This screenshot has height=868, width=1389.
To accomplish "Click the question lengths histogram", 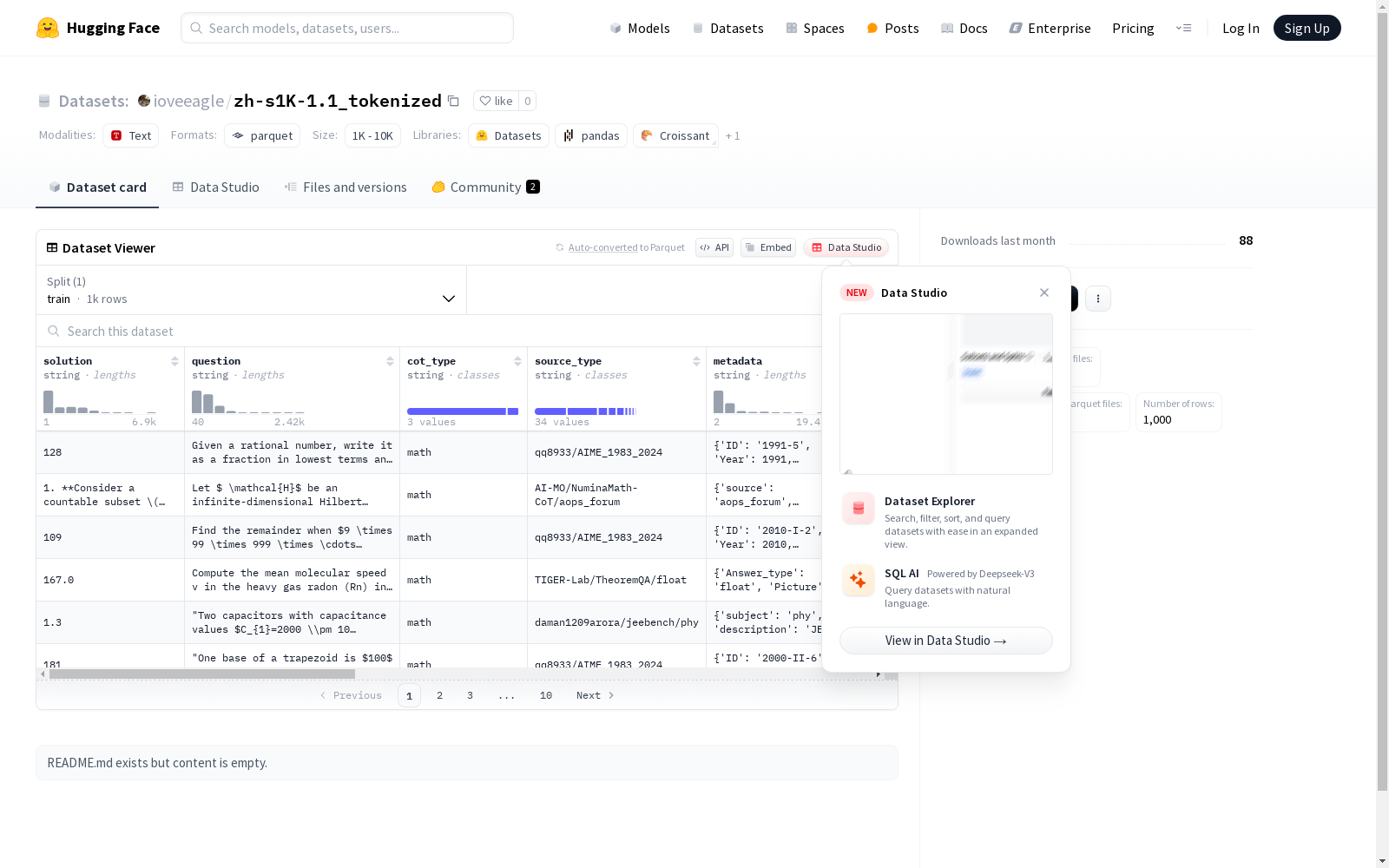I will (x=248, y=401).
